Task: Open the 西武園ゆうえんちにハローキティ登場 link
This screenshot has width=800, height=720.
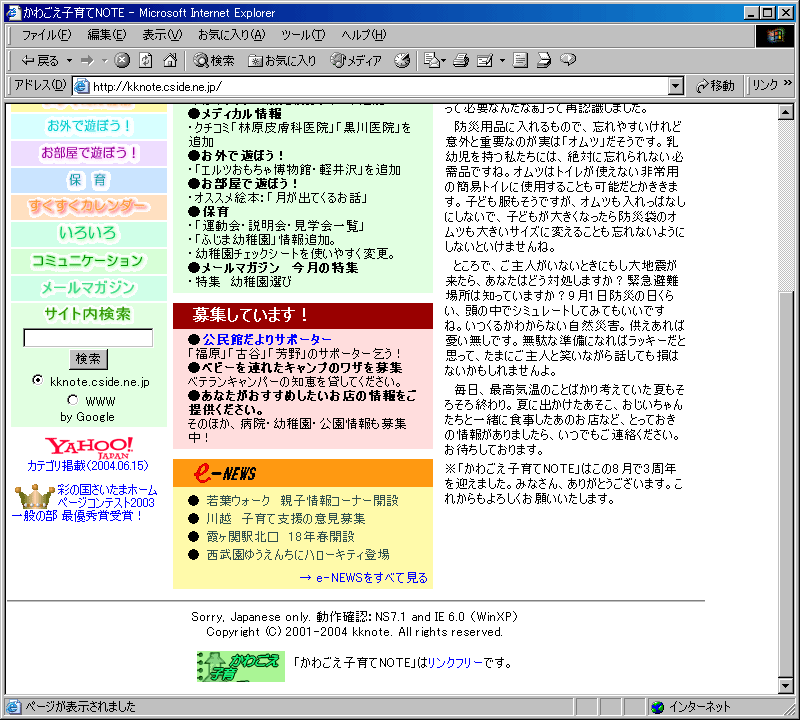Action: pyautogui.click(x=298, y=555)
